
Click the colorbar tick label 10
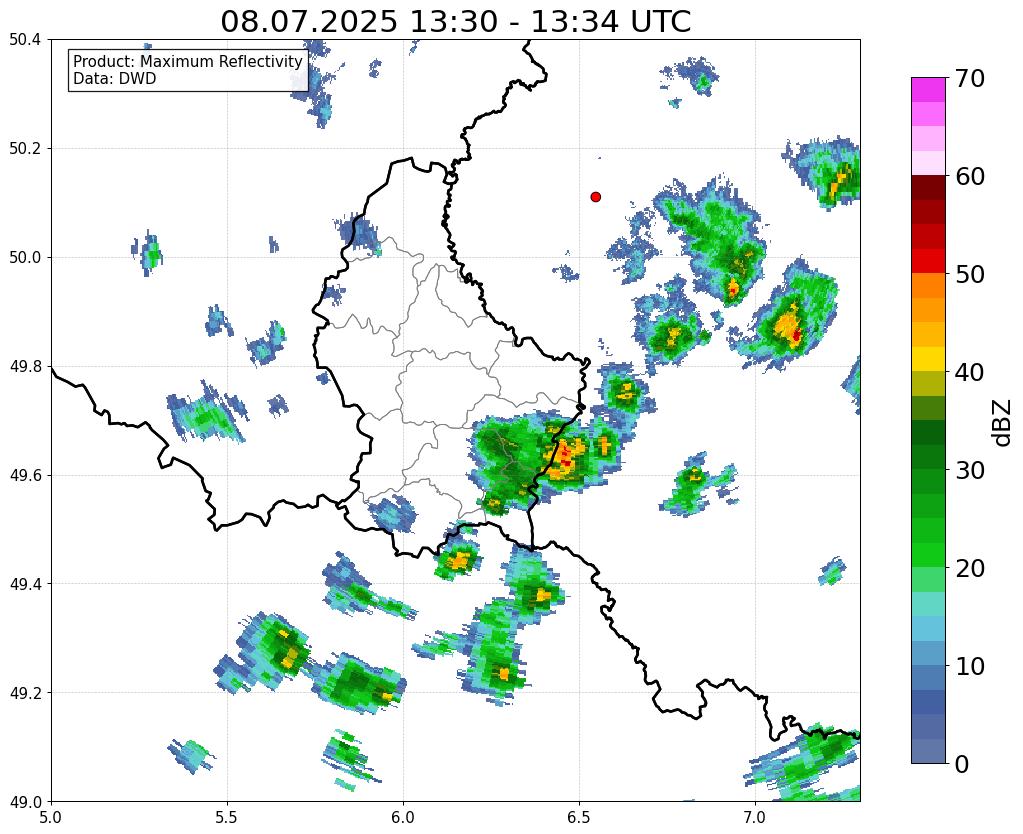970,666
